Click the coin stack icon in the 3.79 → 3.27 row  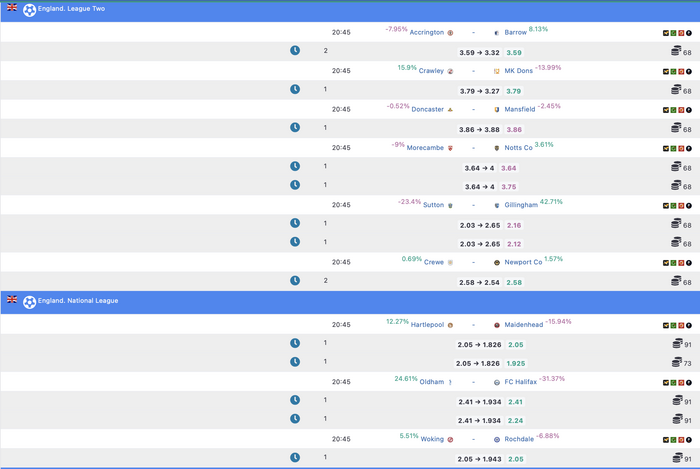[x=676, y=90]
